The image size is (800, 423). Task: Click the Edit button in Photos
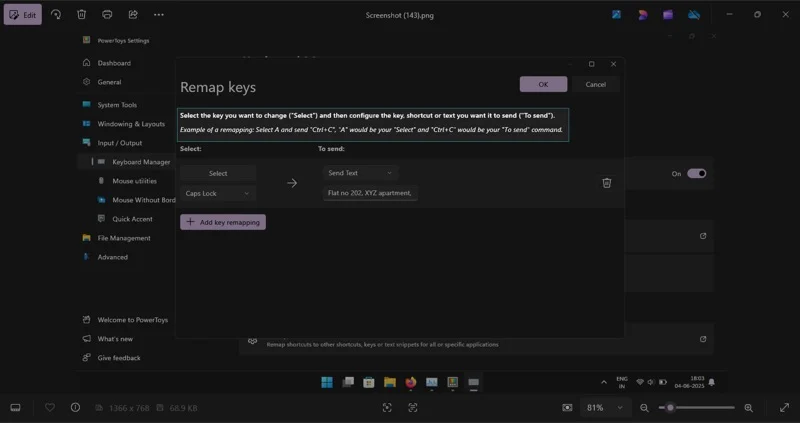pyautogui.click(x=23, y=15)
